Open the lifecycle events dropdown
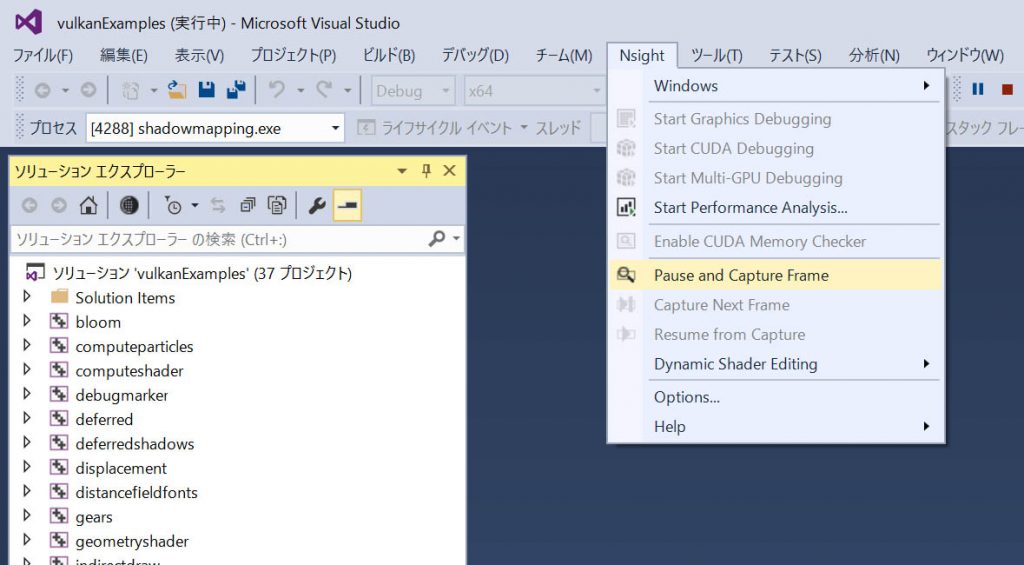Image resolution: width=1024 pixels, height=565 pixels. click(524, 127)
